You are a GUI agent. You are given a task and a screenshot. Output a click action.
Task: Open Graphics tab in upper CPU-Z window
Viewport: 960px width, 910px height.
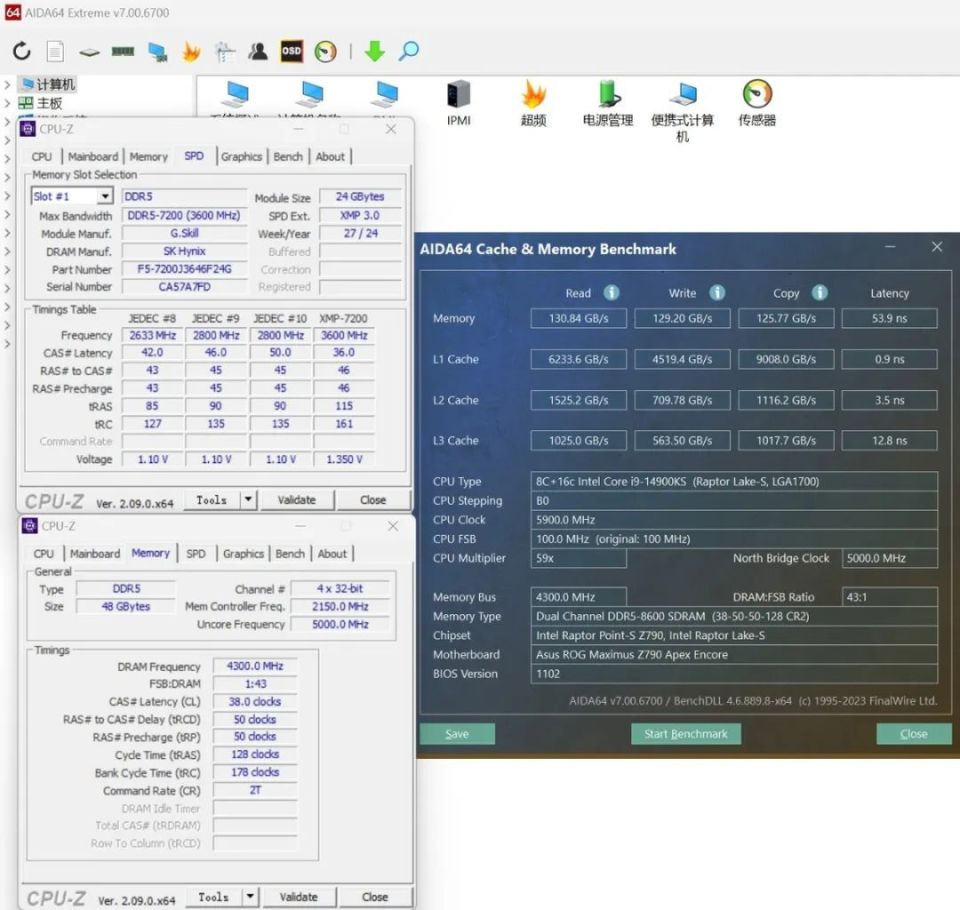241,157
